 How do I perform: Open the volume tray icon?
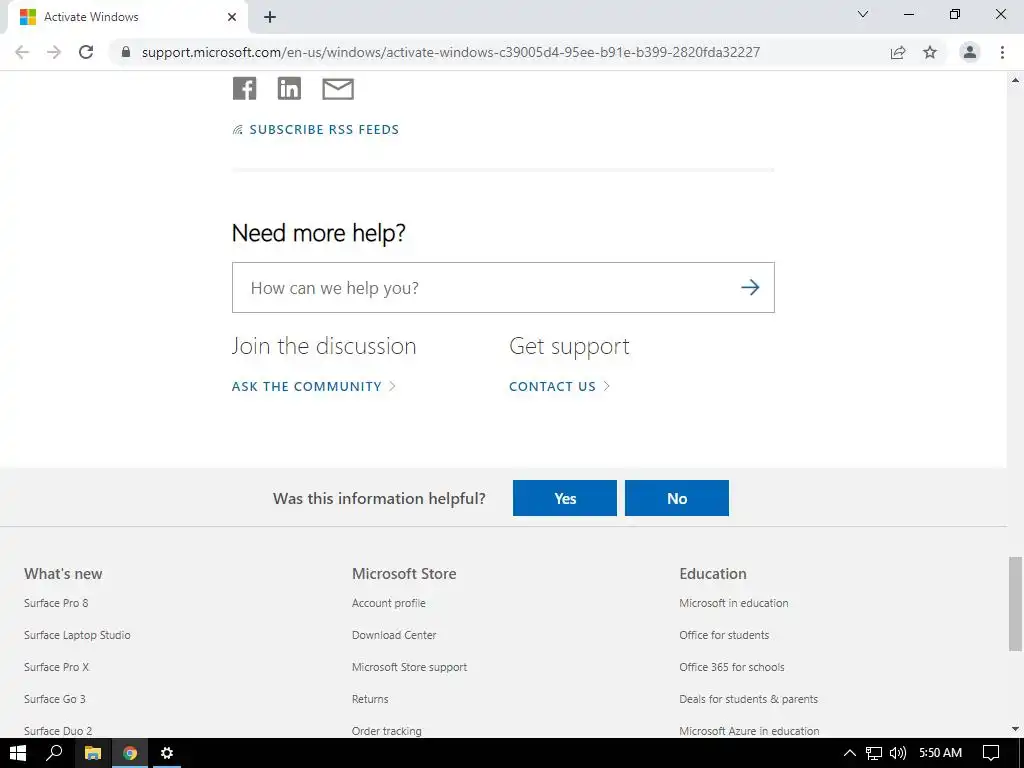[x=898, y=753]
